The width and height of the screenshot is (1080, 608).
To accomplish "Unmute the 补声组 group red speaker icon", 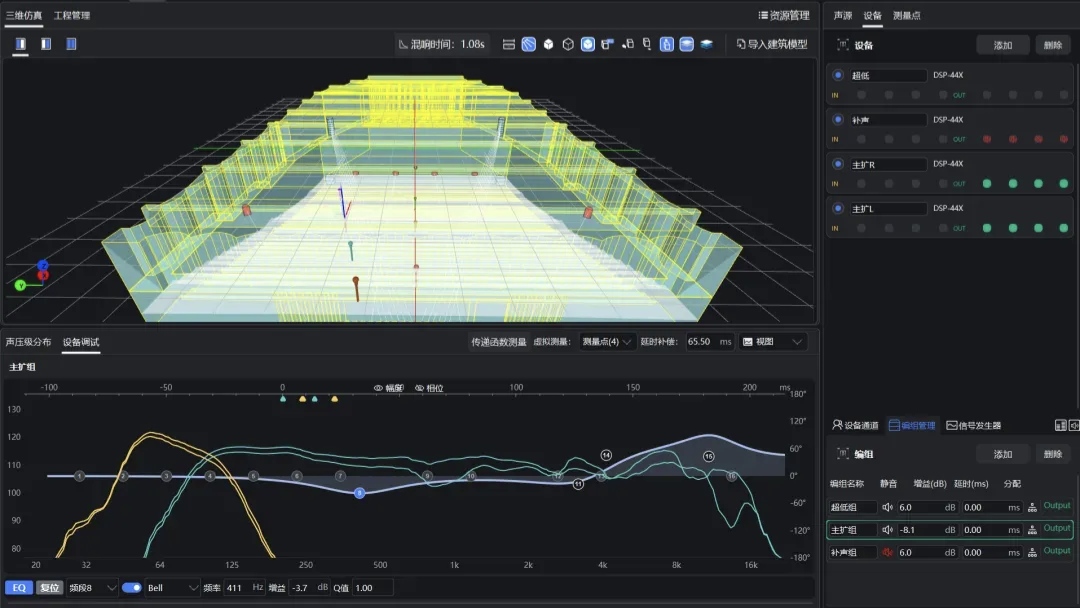I will [x=887, y=552].
